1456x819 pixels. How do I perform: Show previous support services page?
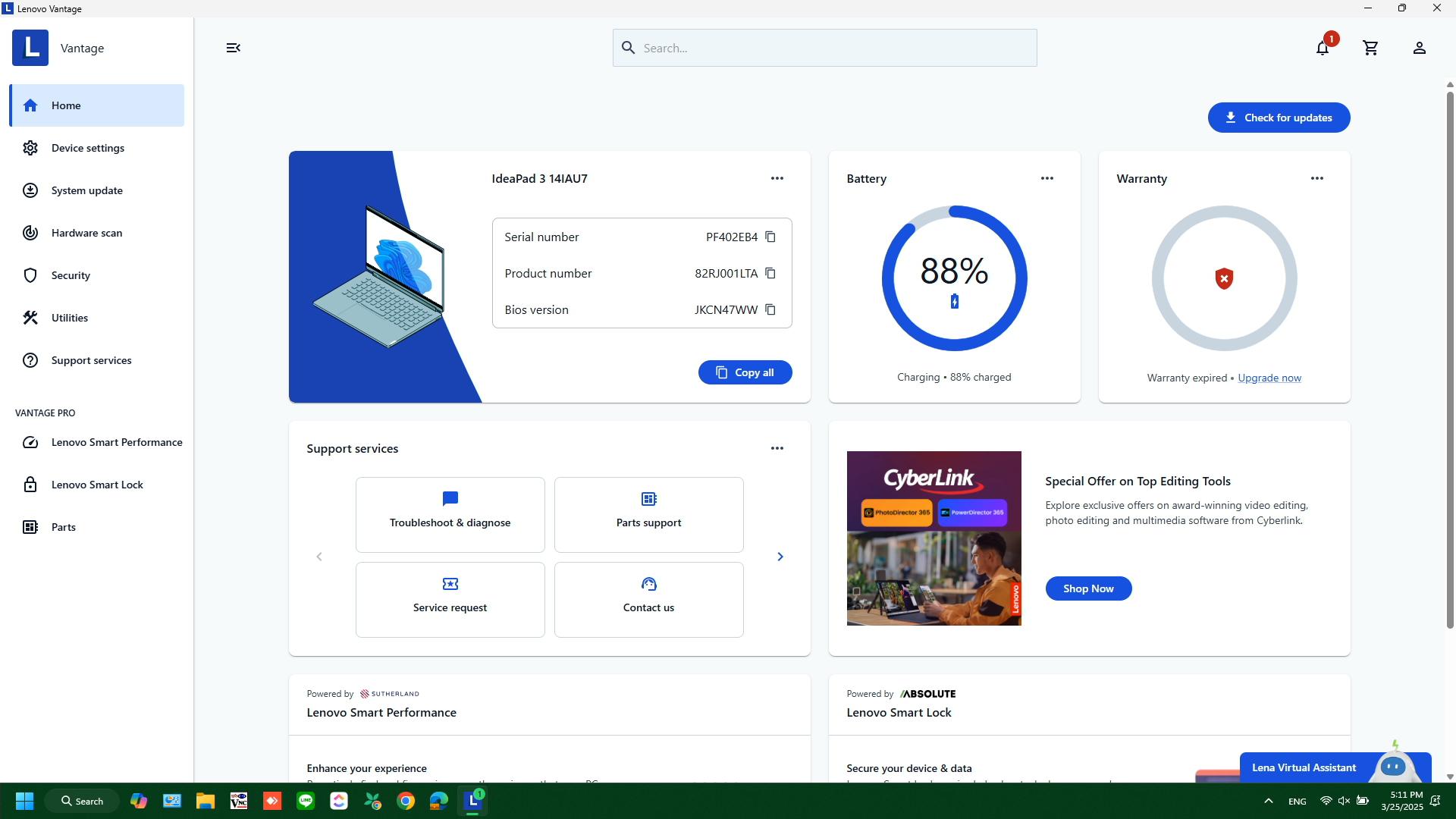click(319, 557)
